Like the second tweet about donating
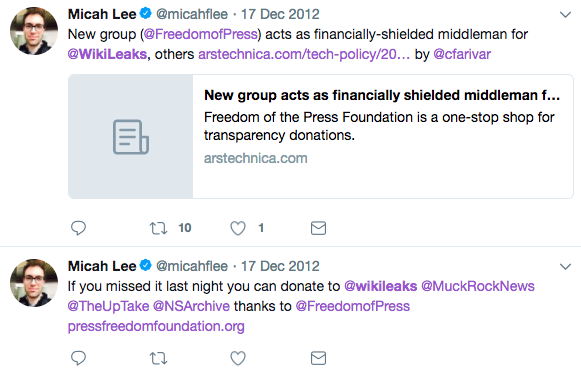The image size is (581, 371). click(x=238, y=358)
